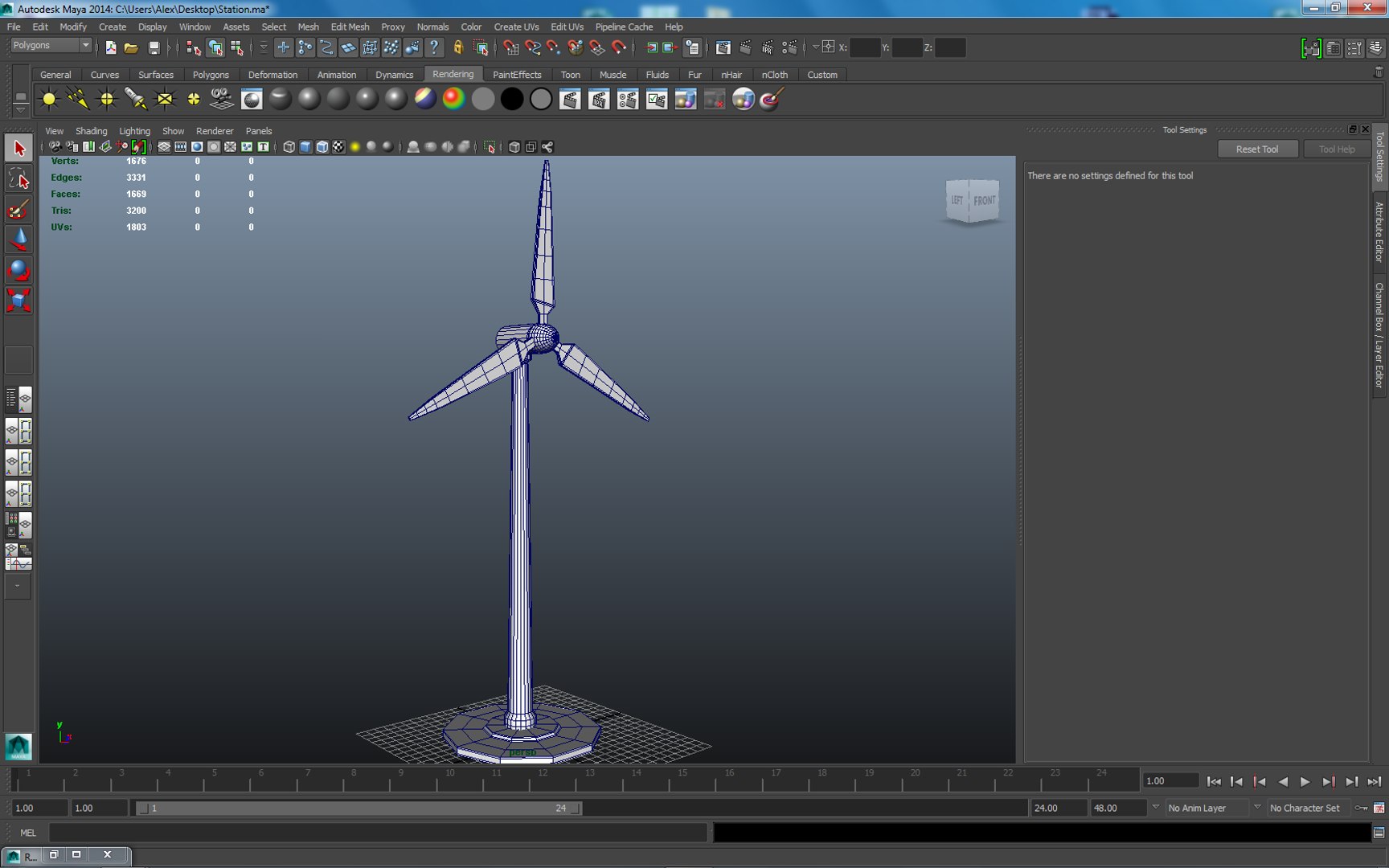Viewport: 1389px width, 868px height.
Task: Toggle wireframe on shaded in viewport
Action: 322,147
